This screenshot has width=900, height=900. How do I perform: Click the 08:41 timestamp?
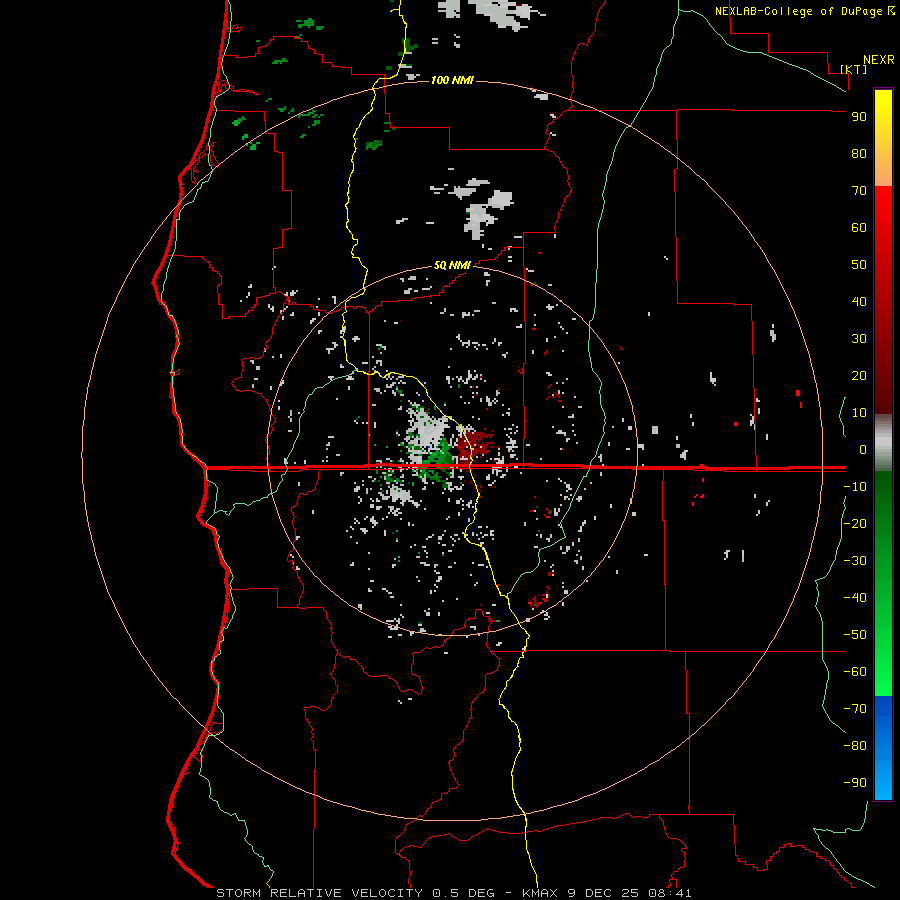tap(670, 893)
